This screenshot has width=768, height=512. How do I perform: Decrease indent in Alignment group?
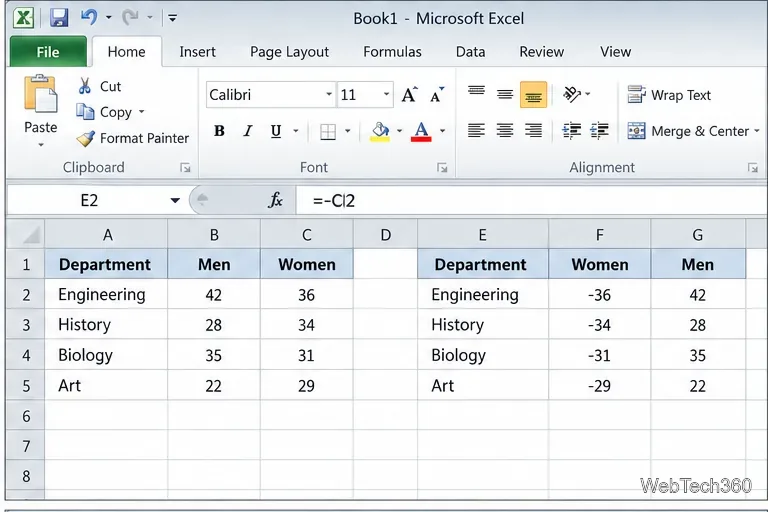click(x=571, y=130)
